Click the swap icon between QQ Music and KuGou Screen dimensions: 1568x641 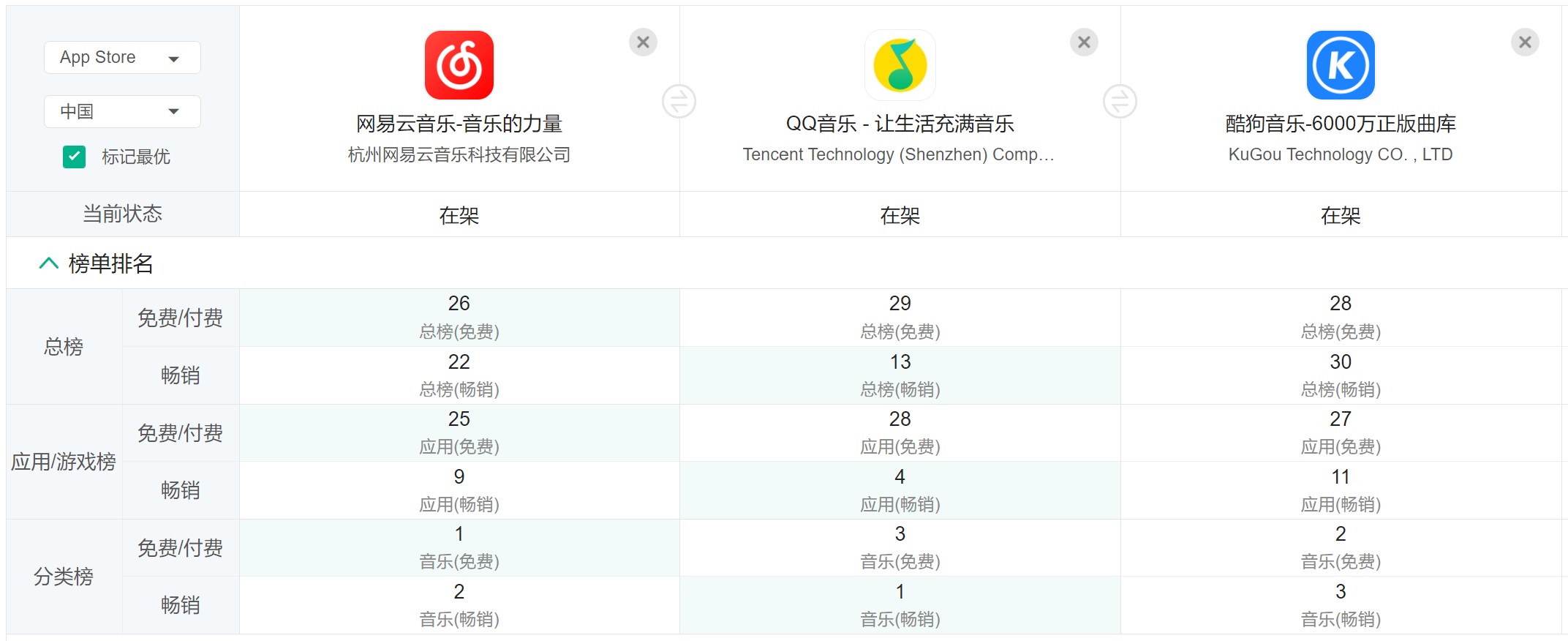point(1120,101)
